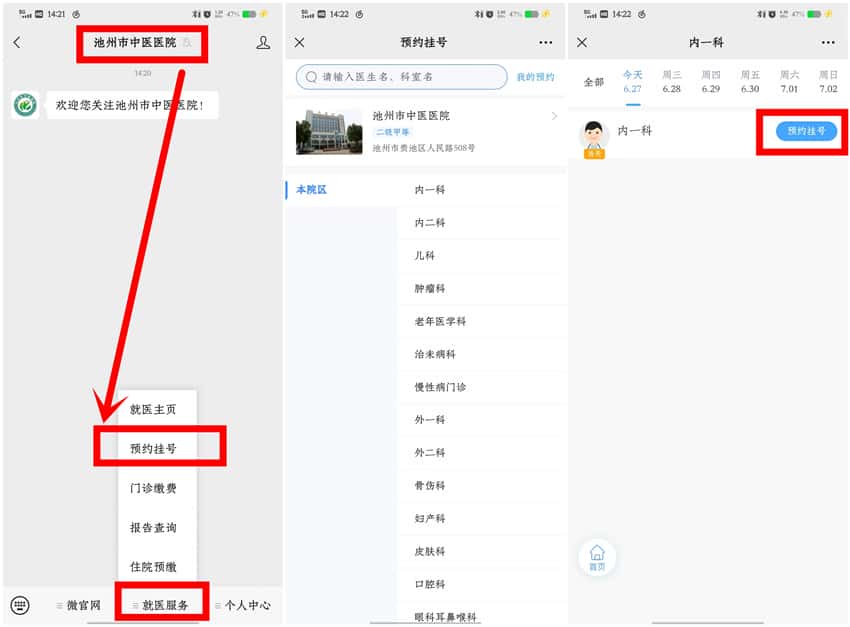Open the 我的预约 link
850x627 pixels.
tap(535, 77)
